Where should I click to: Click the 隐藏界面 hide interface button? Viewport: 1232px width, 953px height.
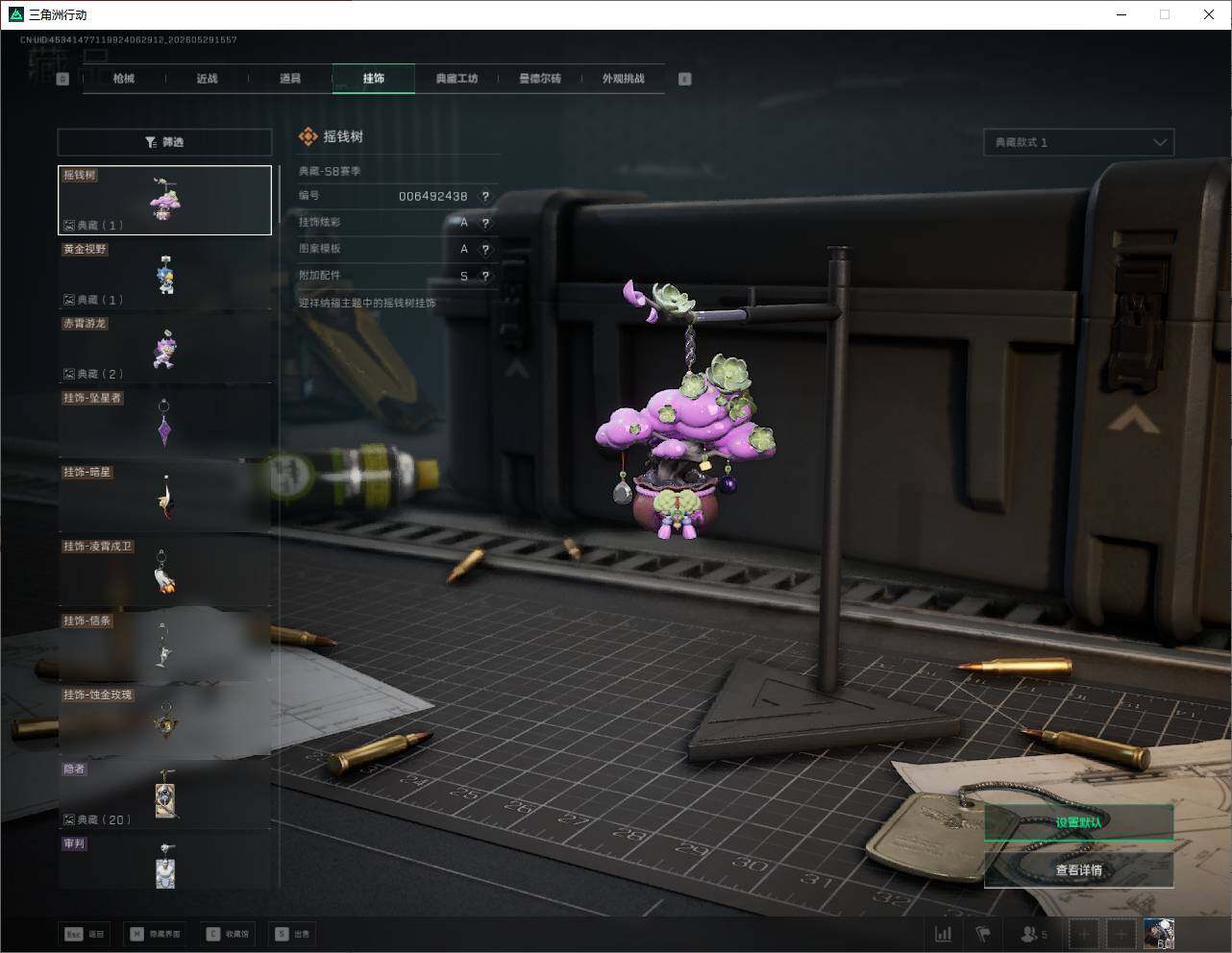pyautogui.click(x=156, y=934)
